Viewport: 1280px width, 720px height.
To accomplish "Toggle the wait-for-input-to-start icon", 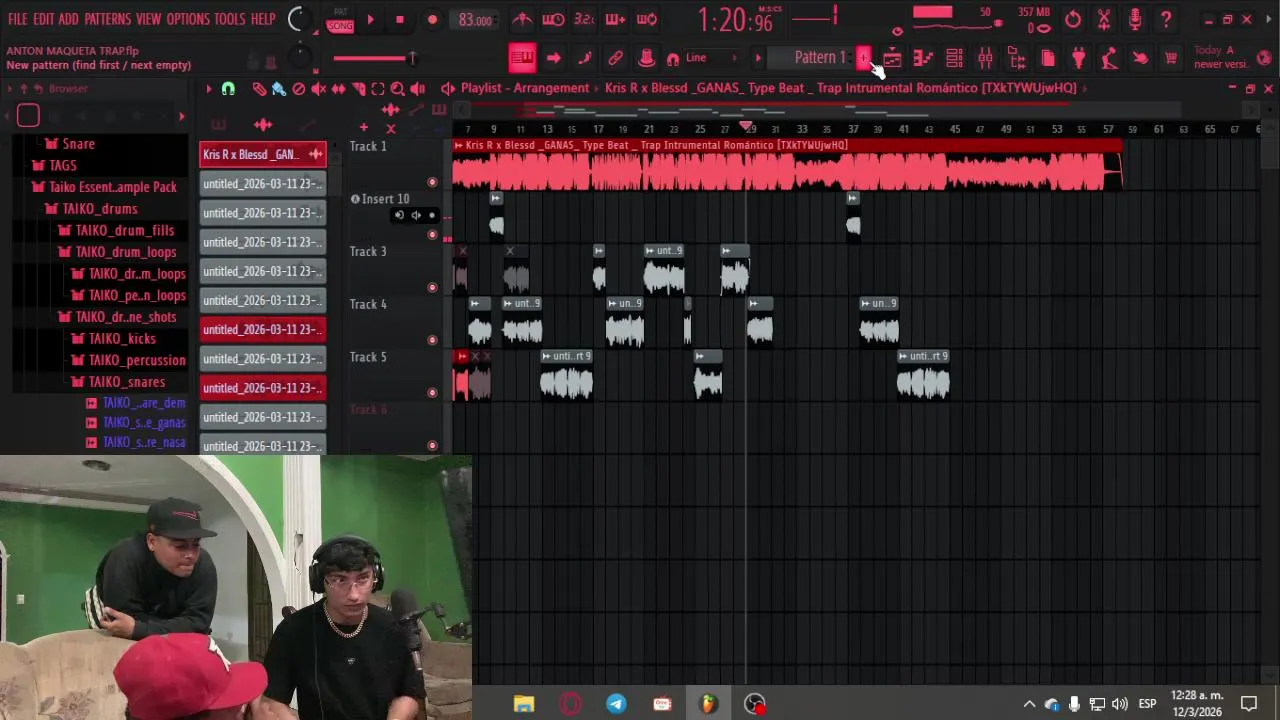I will pyautogui.click(x=553, y=19).
